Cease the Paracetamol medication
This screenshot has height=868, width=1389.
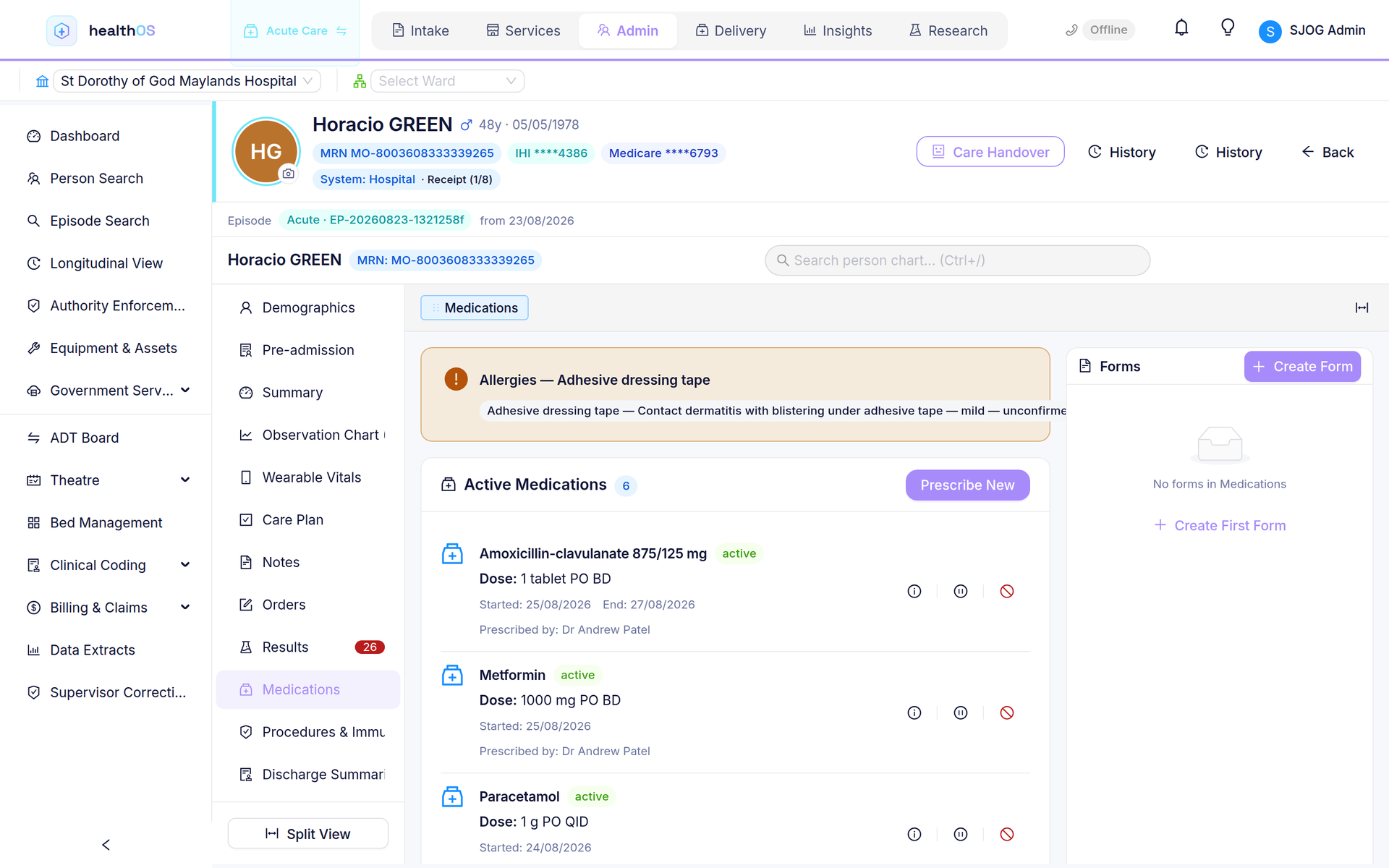tap(1007, 835)
